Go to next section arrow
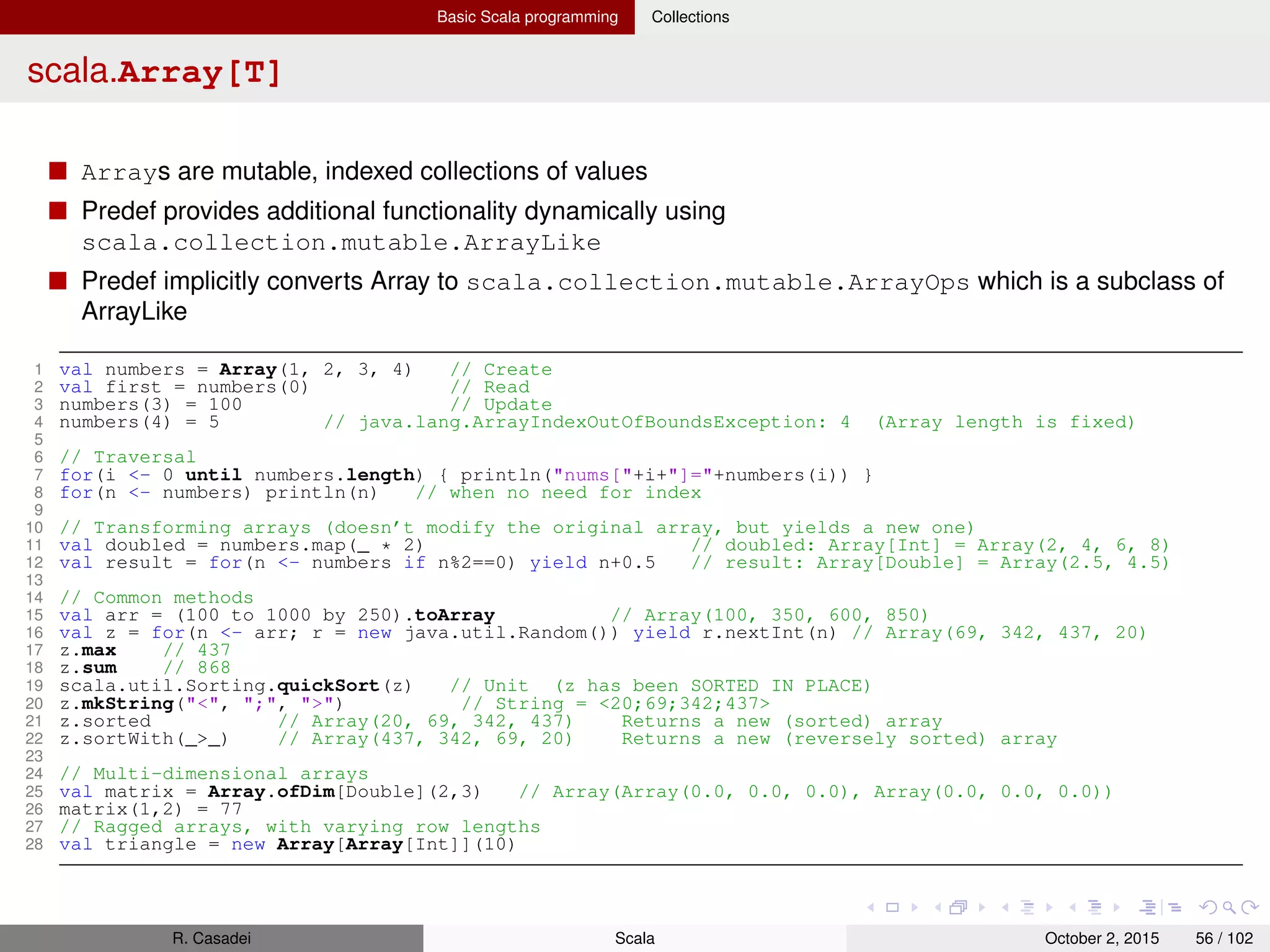This screenshot has height=952, width=1270. 1117,907
